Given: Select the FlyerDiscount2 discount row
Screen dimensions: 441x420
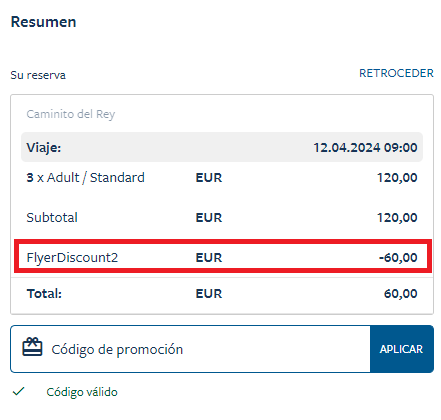Looking at the screenshot, I should coord(223,257).
